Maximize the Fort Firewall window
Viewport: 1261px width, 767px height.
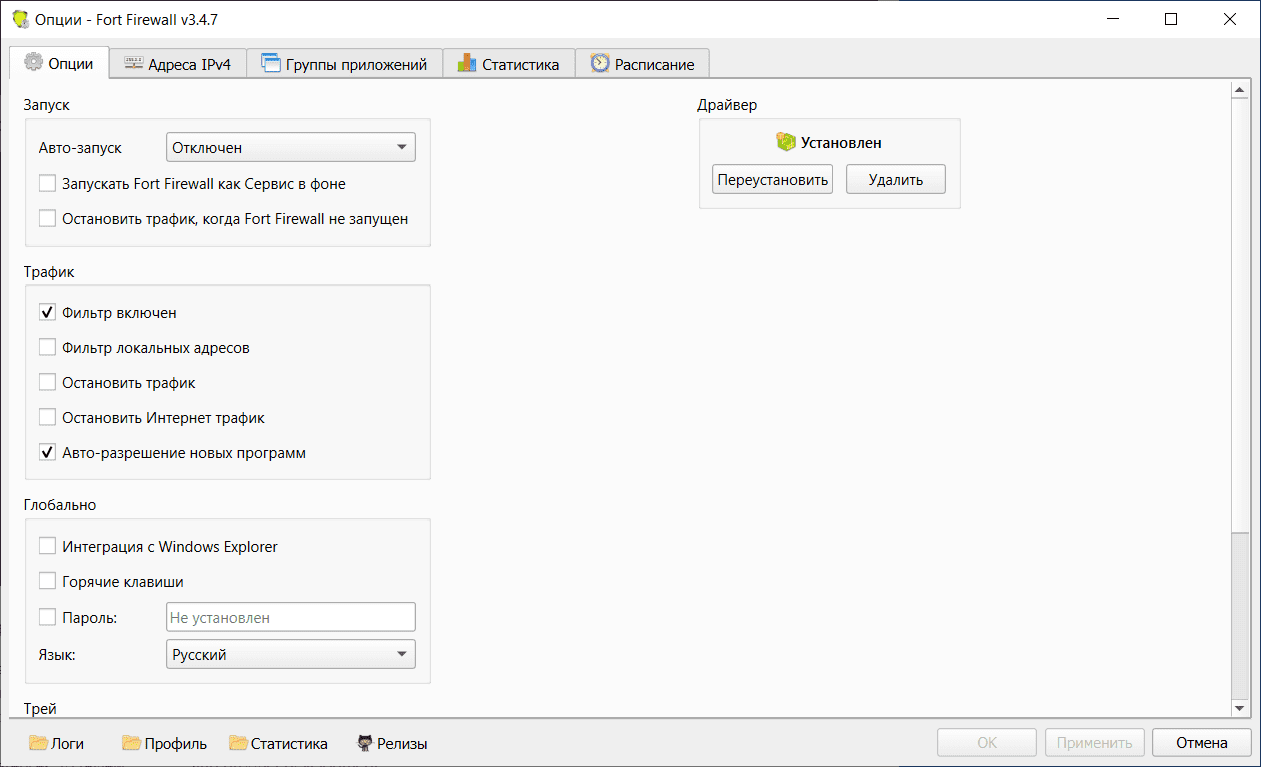(1171, 19)
